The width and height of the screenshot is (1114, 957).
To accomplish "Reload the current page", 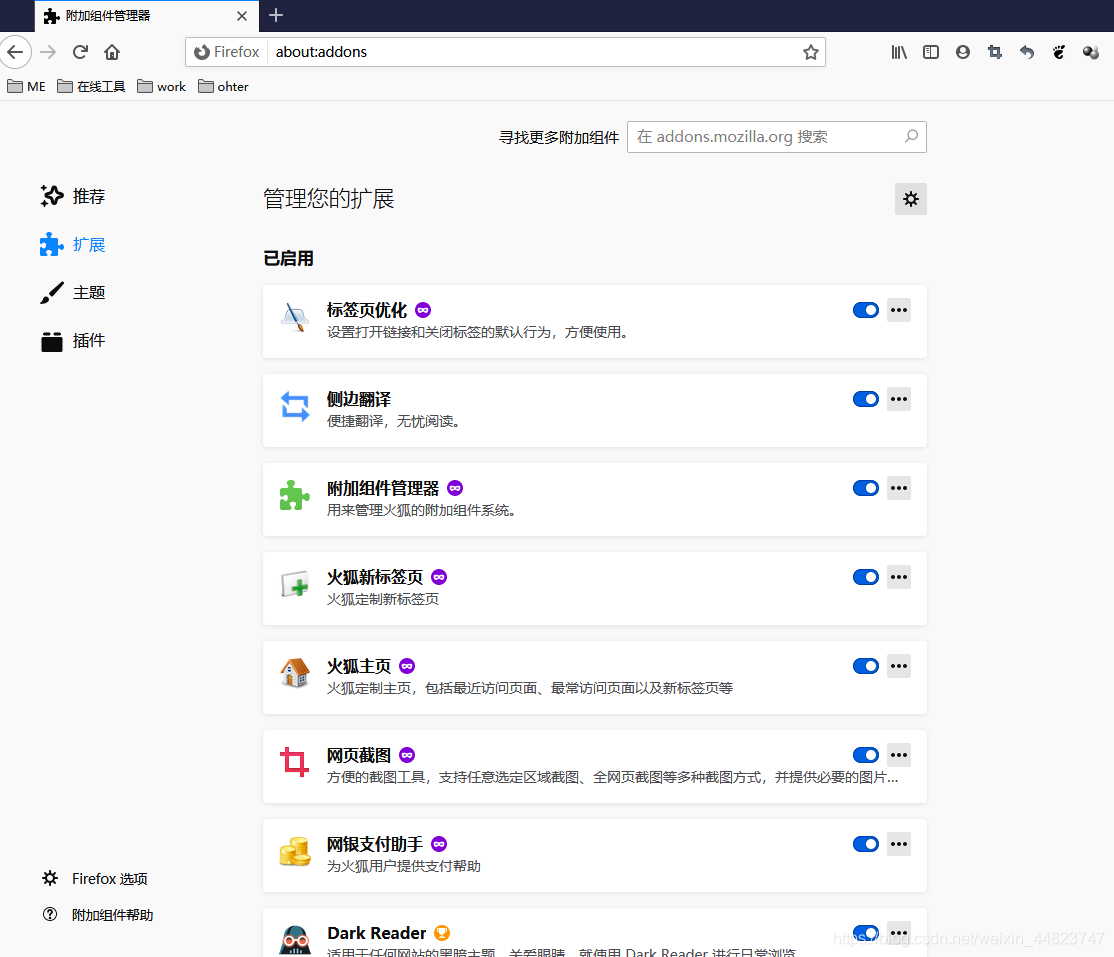I will 80,52.
